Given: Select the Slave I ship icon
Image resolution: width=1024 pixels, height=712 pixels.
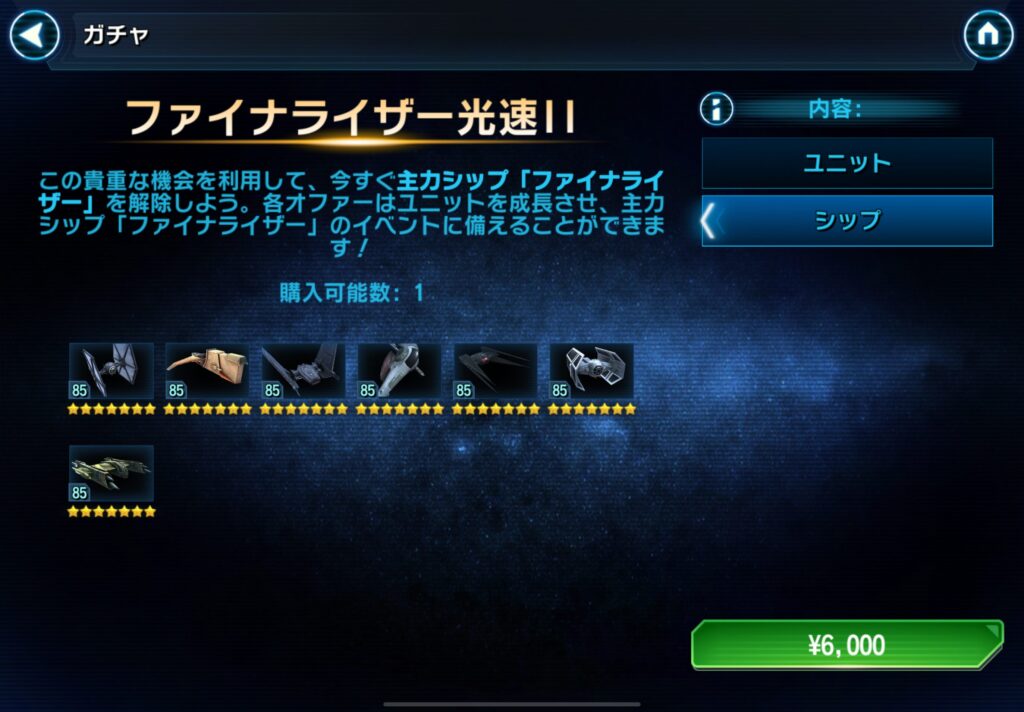Looking at the screenshot, I should [x=399, y=371].
